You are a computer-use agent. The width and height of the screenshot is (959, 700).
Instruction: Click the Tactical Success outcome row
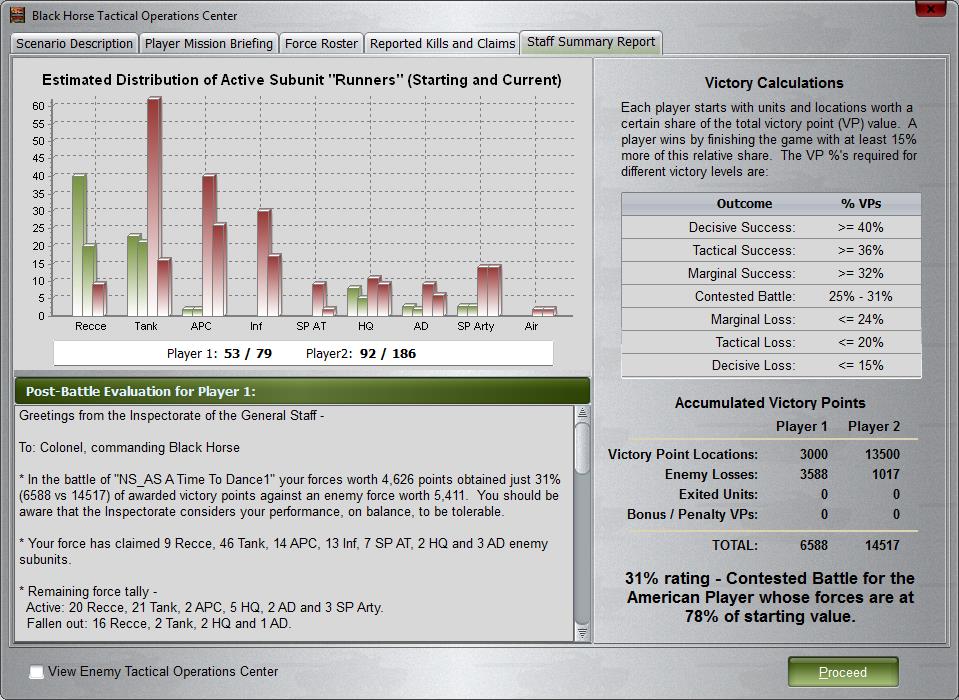pos(771,251)
